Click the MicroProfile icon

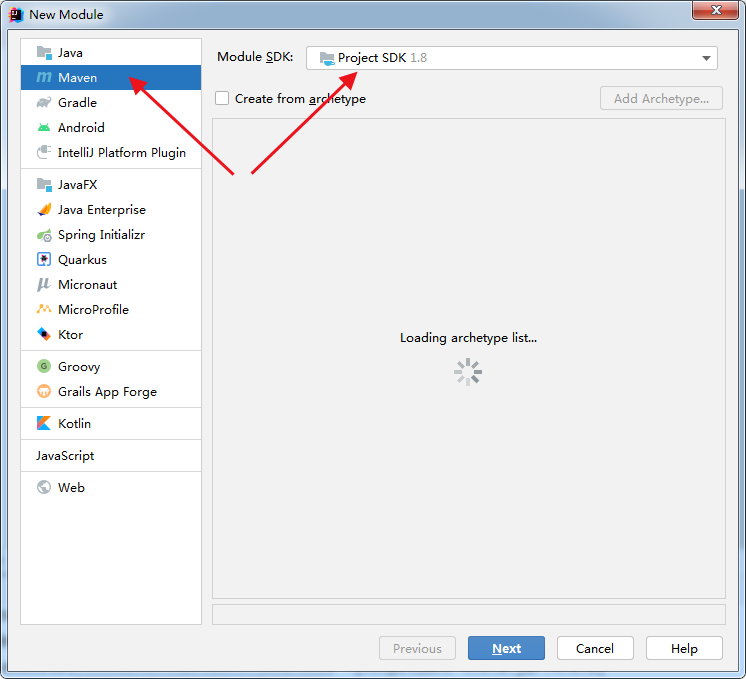(x=44, y=309)
